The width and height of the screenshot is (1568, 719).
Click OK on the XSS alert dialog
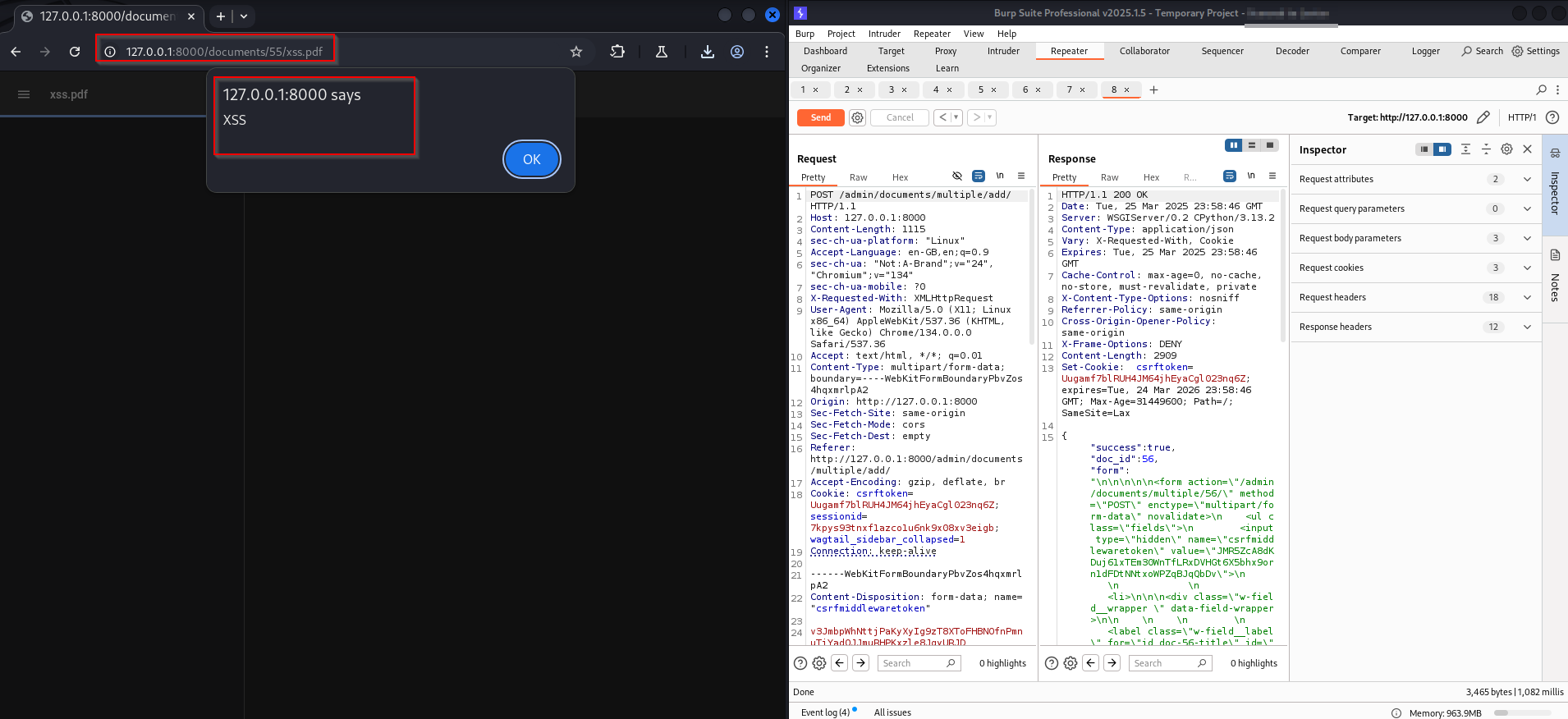pyautogui.click(x=531, y=159)
